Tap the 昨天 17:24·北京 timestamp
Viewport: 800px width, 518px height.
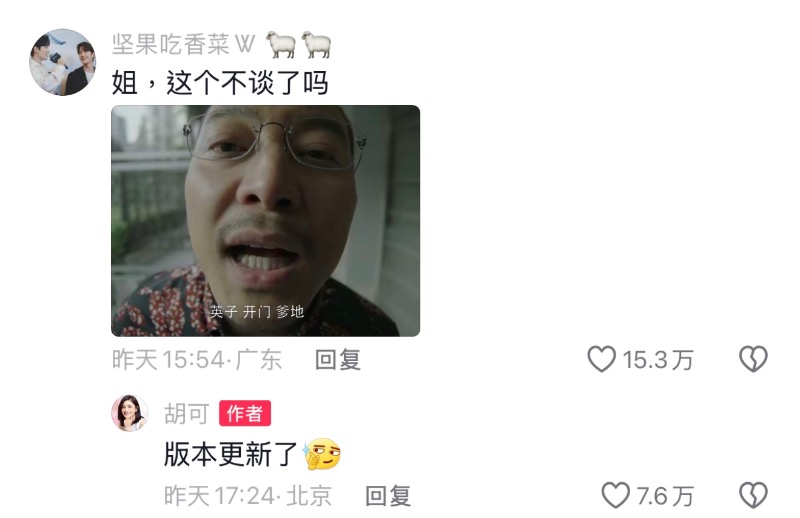coord(248,496)
